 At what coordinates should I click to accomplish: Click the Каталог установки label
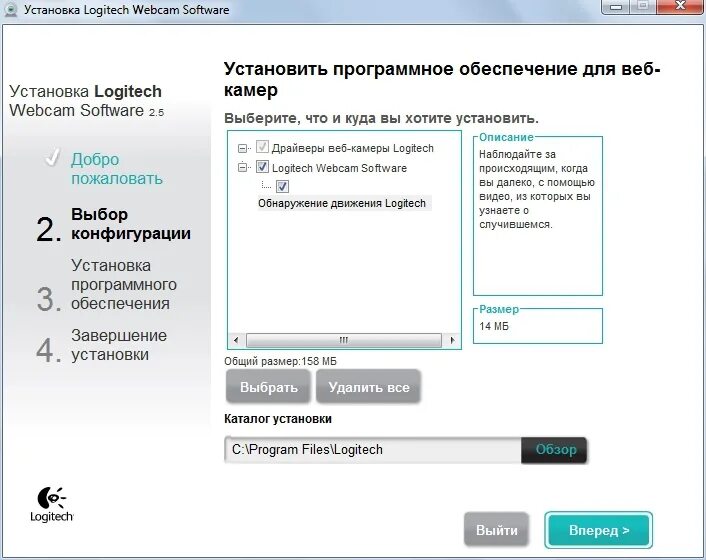tap(278, 419)
